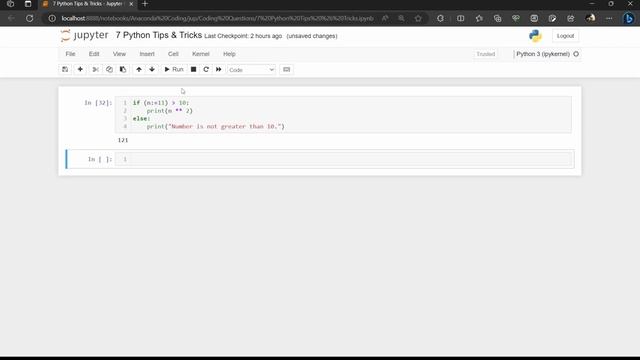Click the first code cell with if statement
The width and height of the screenshot is (640, 360).
tap(343, 115)
